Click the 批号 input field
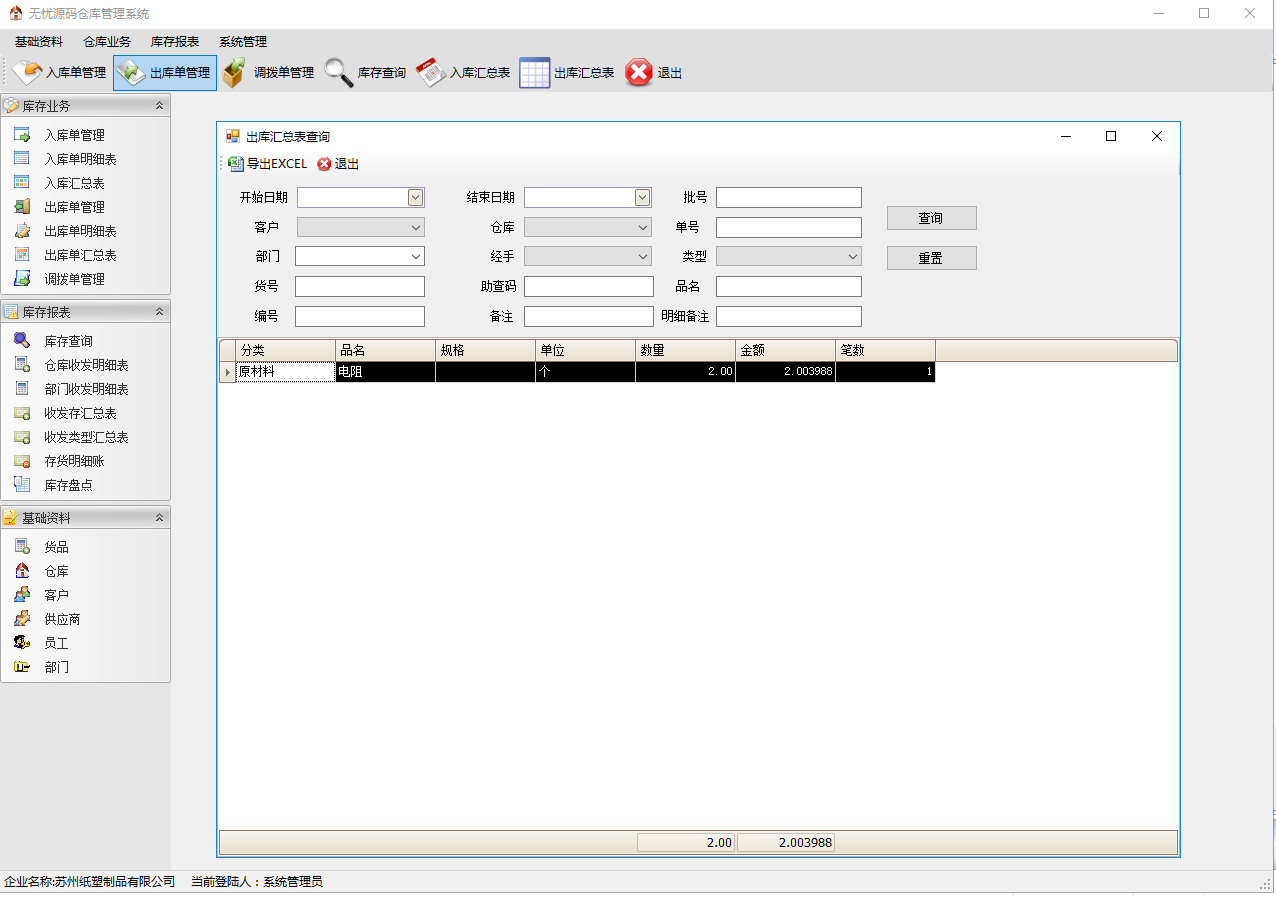1276x897 pixels. pos(789,198)
